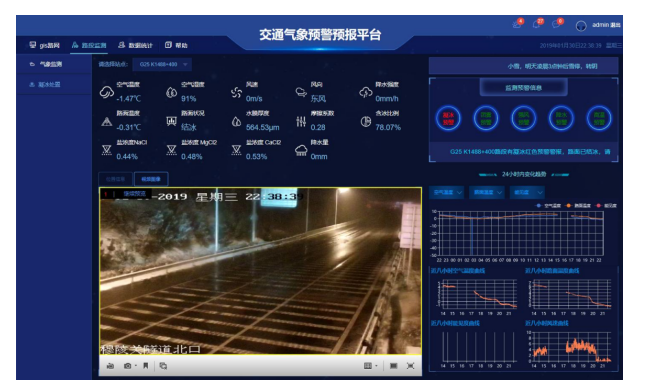Click the admin user avatar icon
Image resolution: width=647 pixels, height=386 pixels.
click(581, 26)
